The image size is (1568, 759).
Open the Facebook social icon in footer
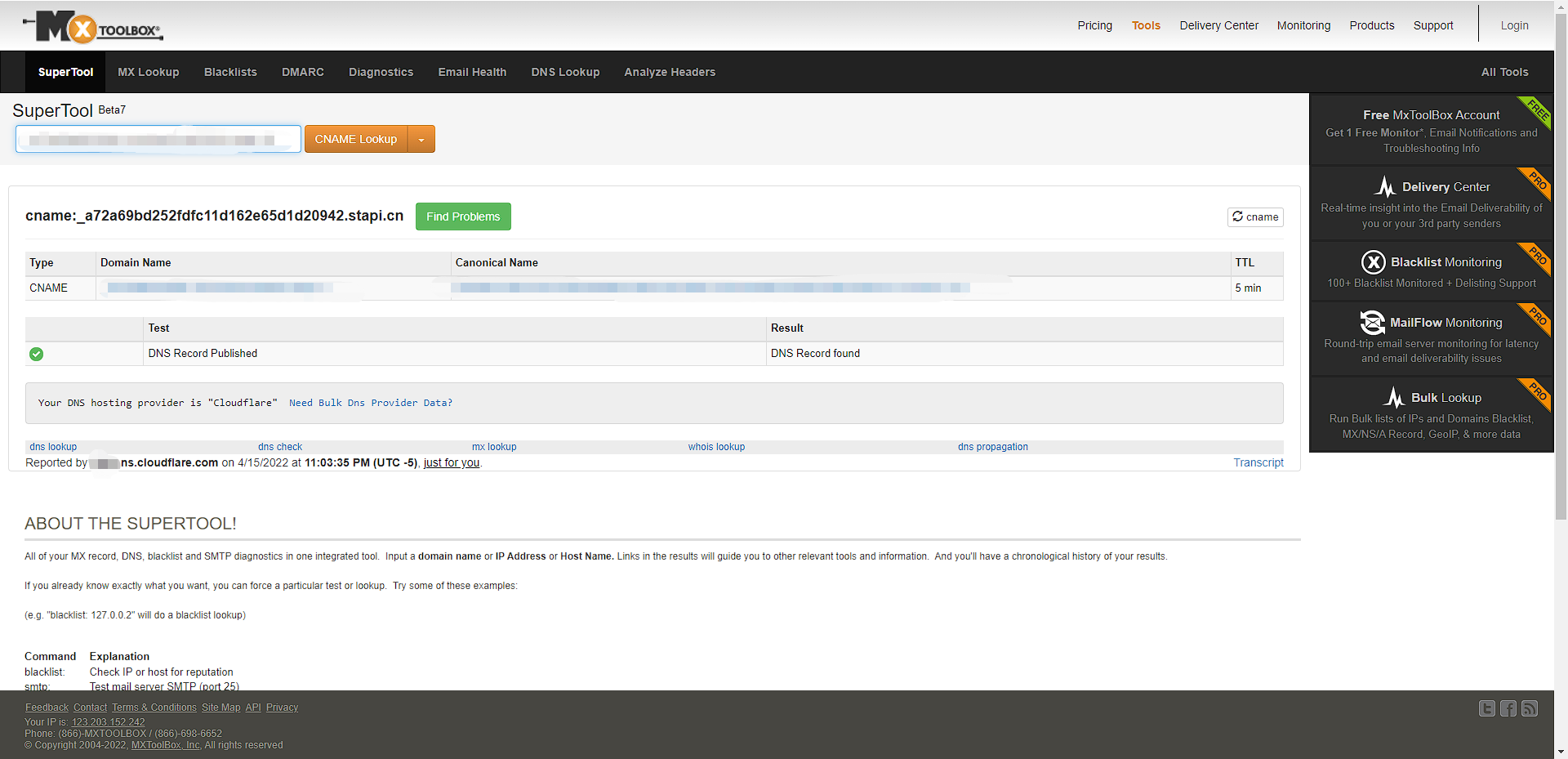pos(1508,708)
